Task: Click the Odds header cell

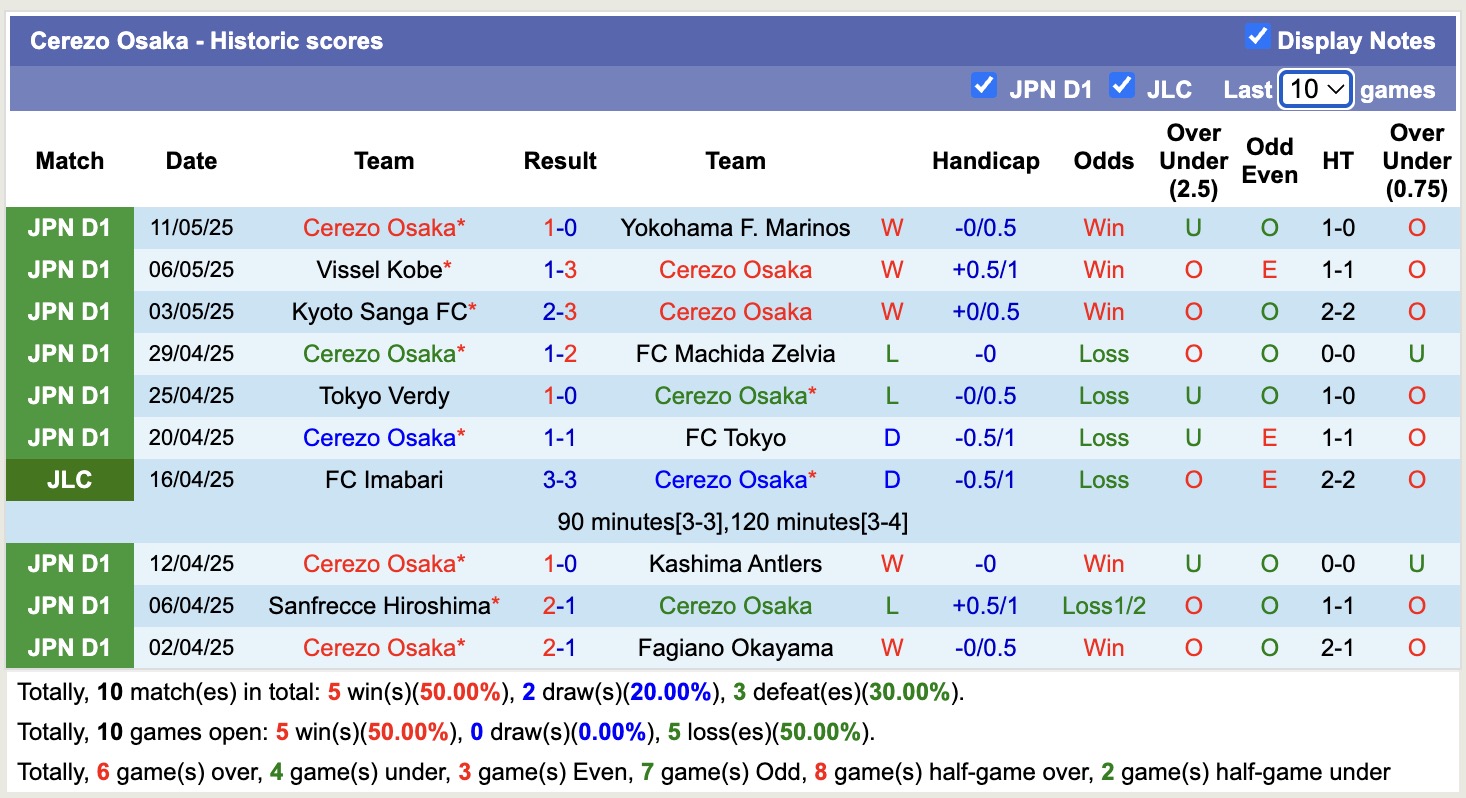Action: 1103,160
